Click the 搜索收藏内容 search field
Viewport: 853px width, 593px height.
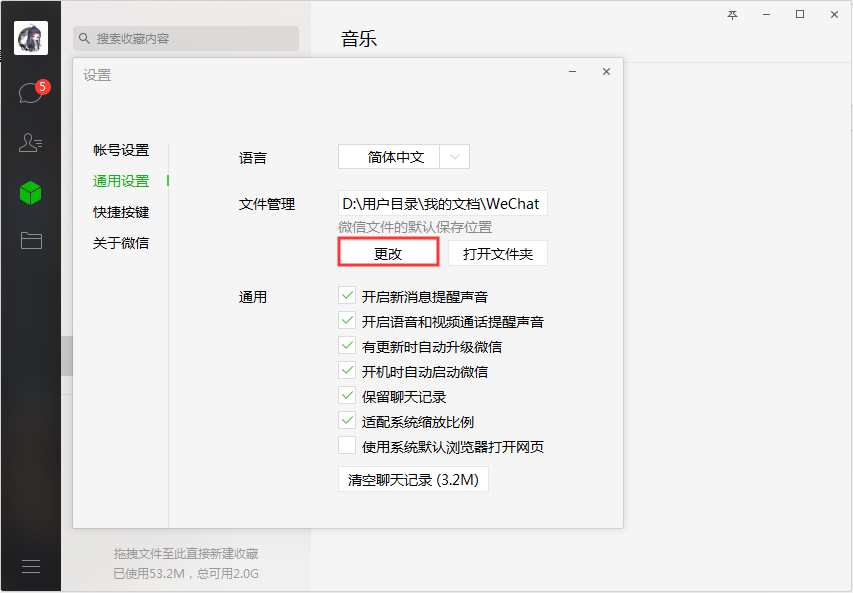point(185,38)
